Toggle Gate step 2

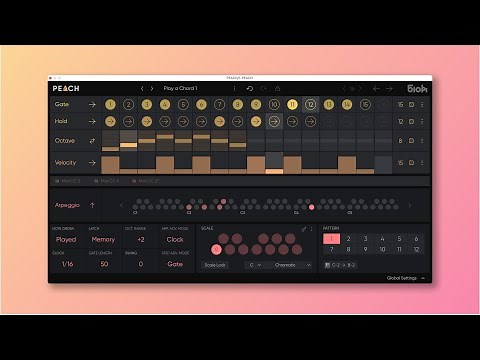[x=128, y=105]
